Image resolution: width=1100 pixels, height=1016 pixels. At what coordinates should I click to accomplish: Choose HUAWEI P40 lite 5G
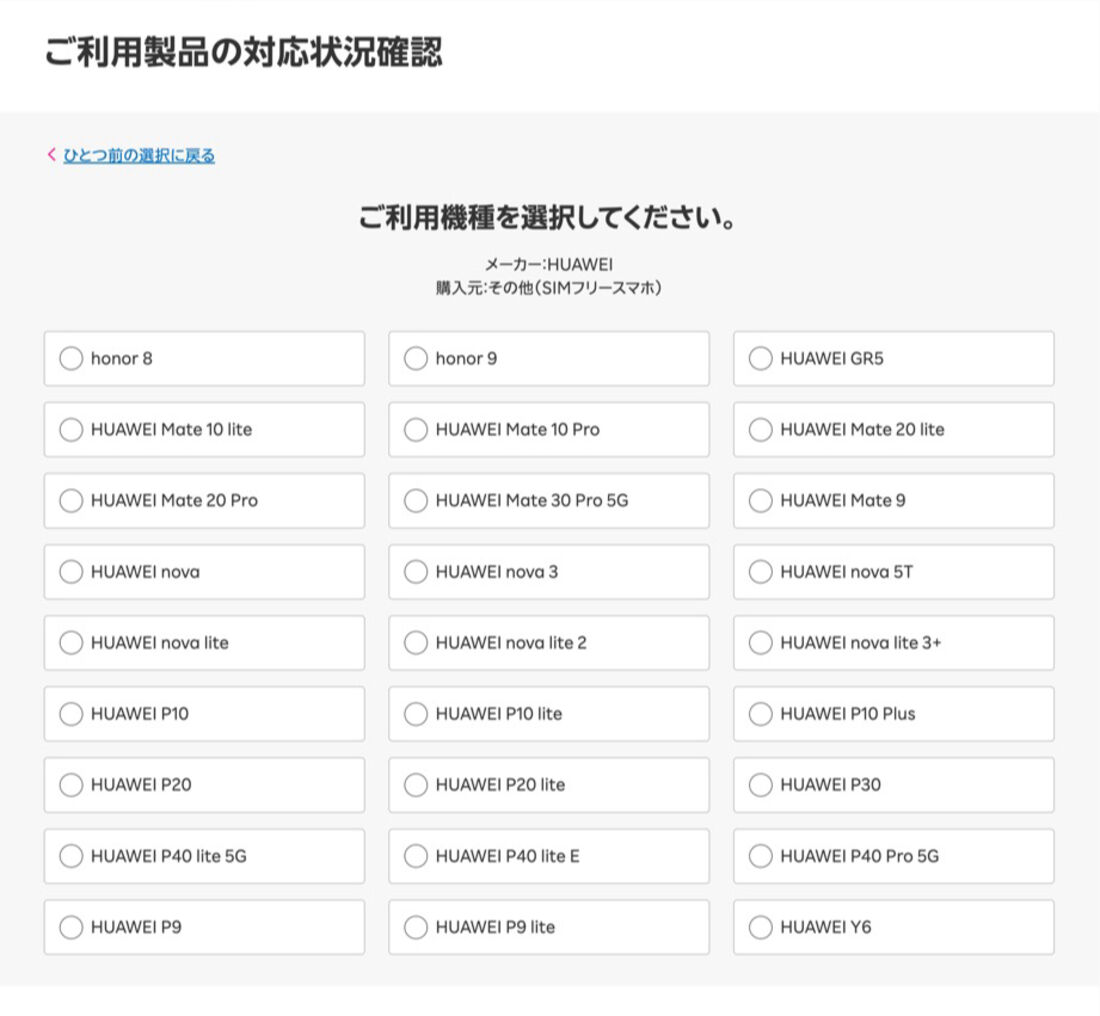[204, 856]
